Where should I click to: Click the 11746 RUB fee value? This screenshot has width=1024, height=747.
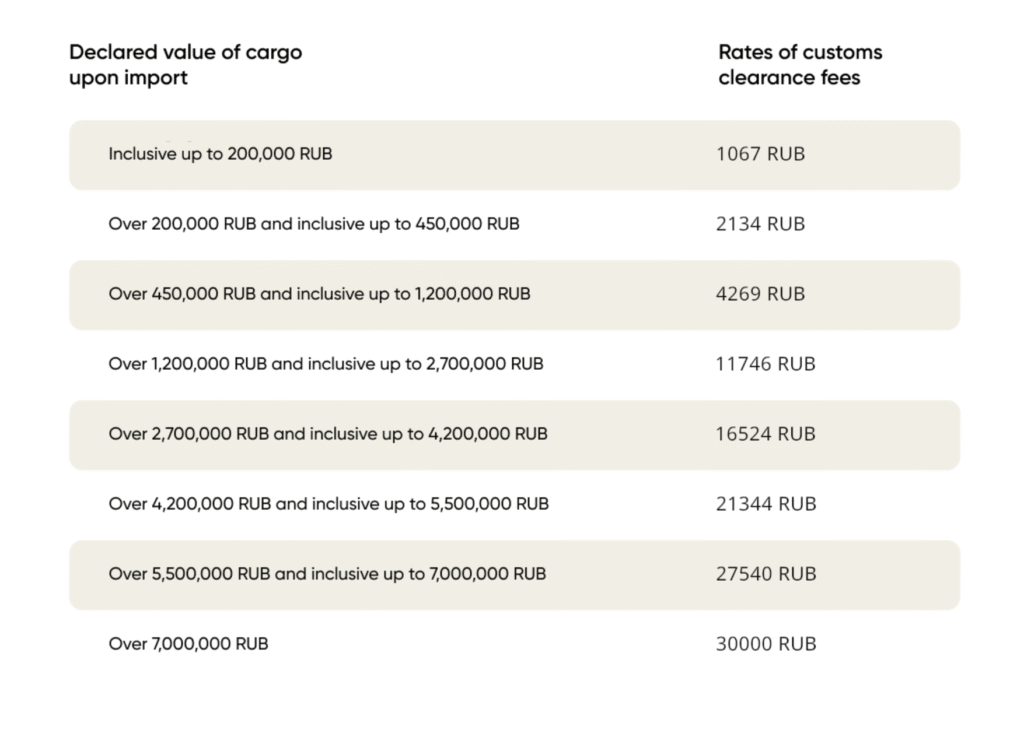click(x=765, y=364)
